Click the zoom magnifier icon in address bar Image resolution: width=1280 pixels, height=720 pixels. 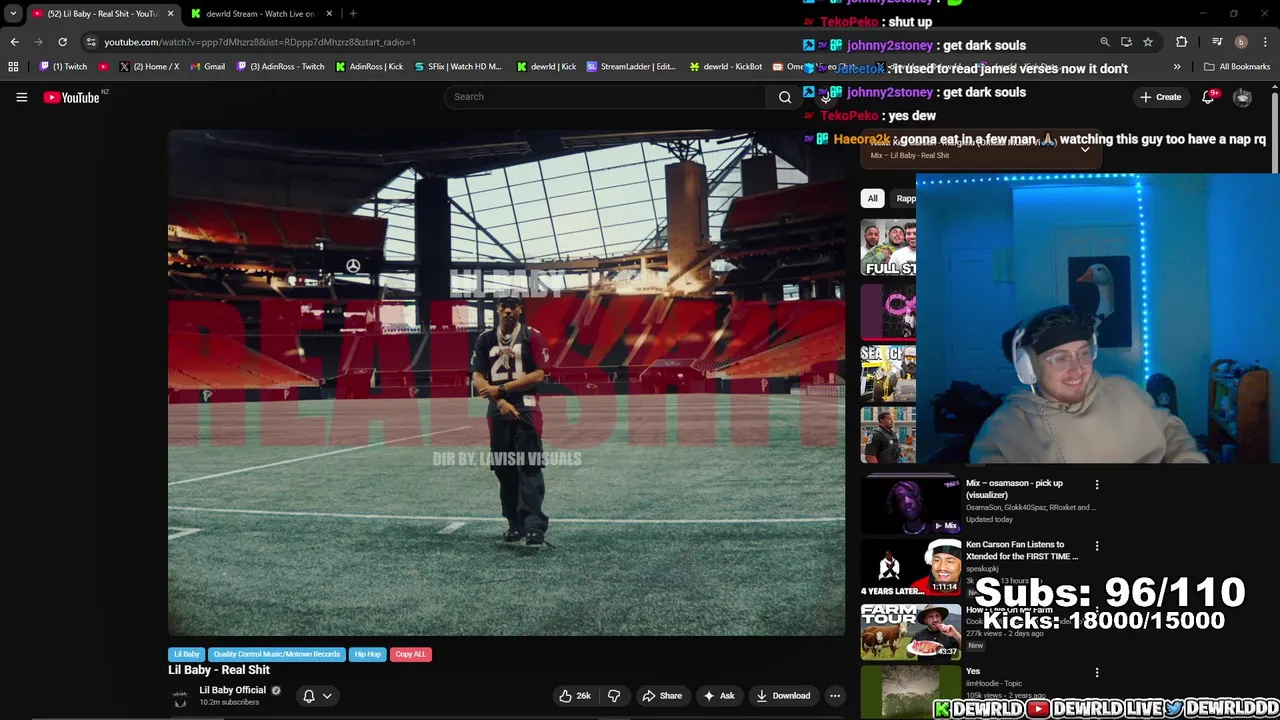1105,42
